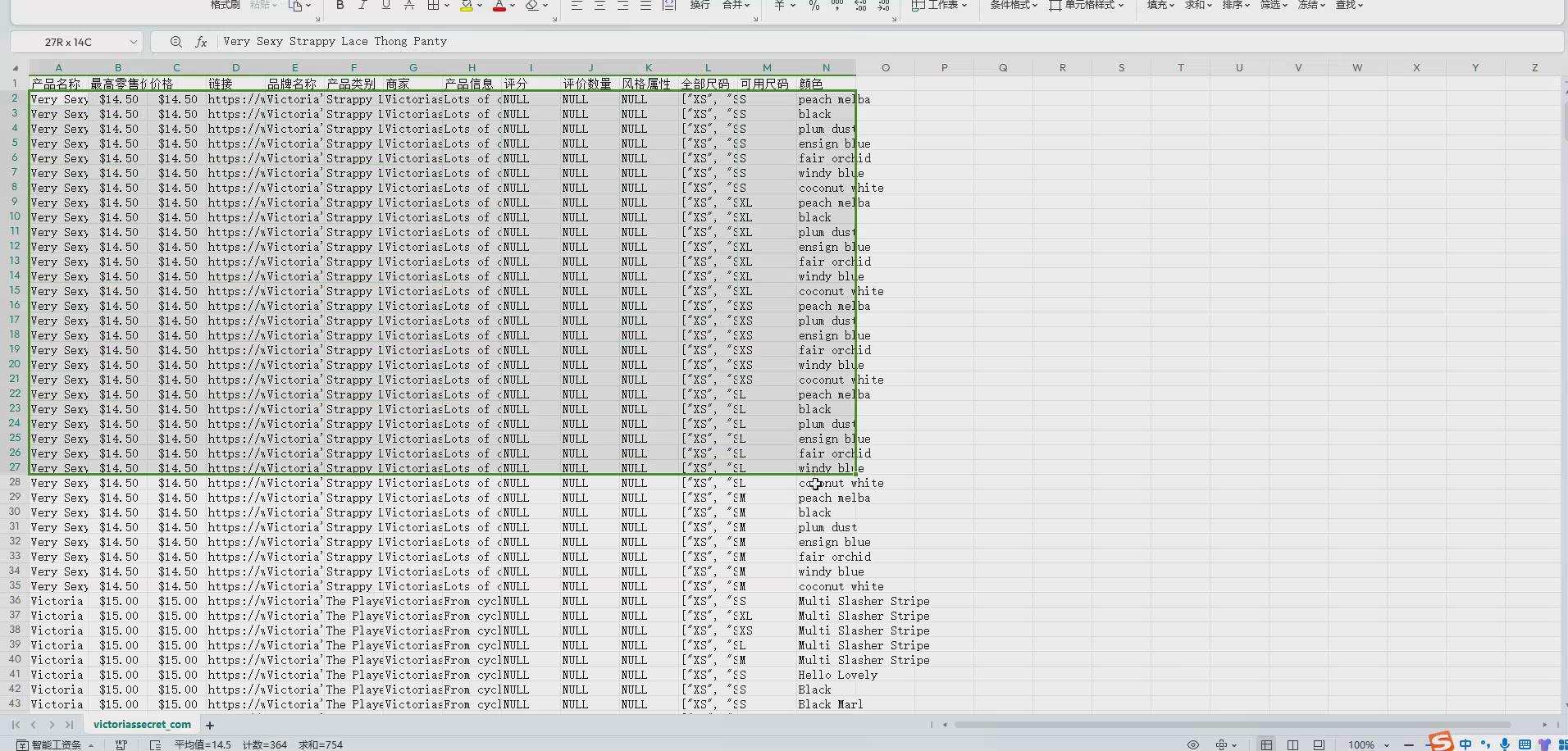Open the Conditional Format (条件格式) dropdown
1568x751 pixels.
(x=1014, y=5)
